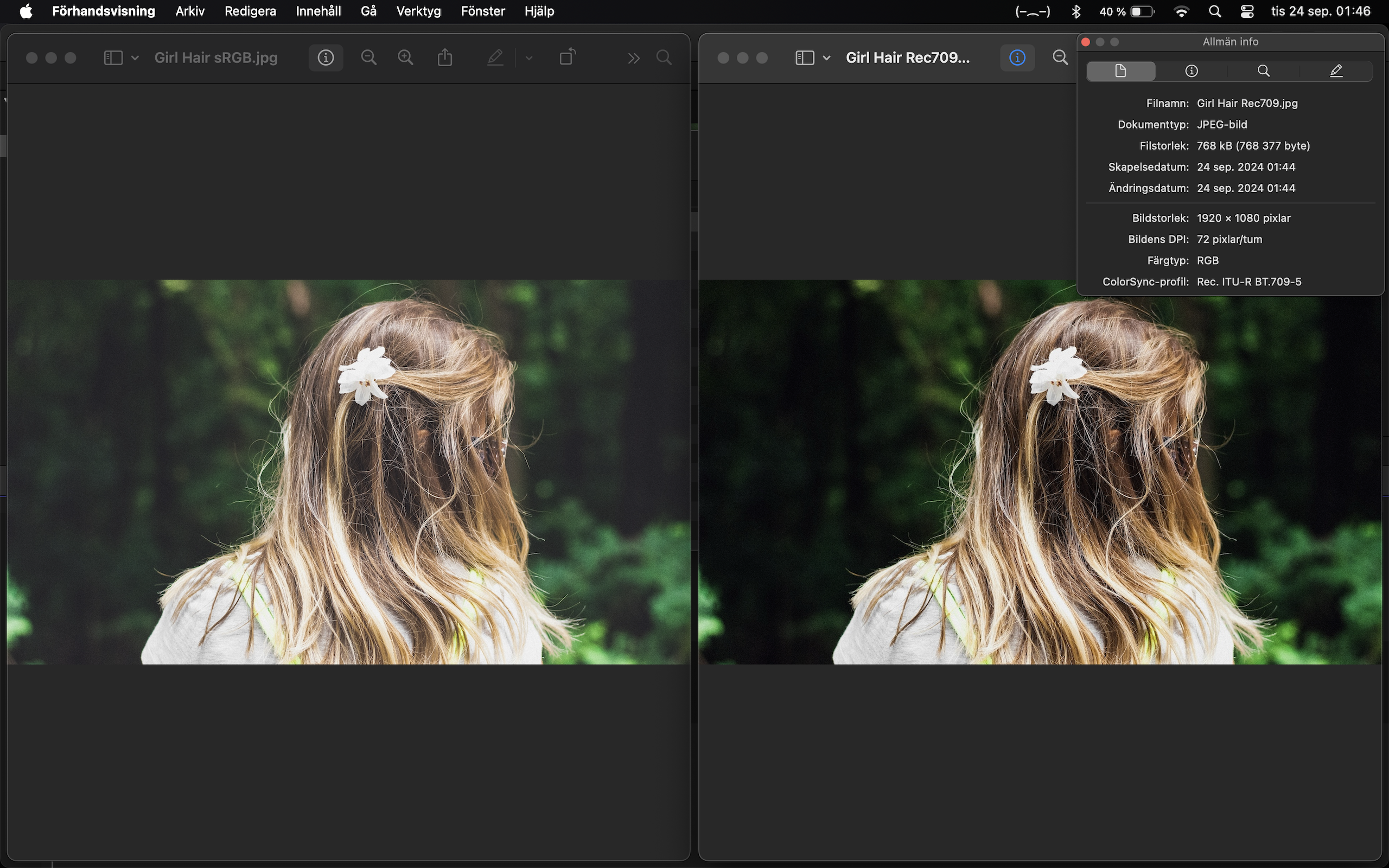Expand sidebar view options in Rec709 window
Screen dimensions: 1389x868
tap(826, 58)
